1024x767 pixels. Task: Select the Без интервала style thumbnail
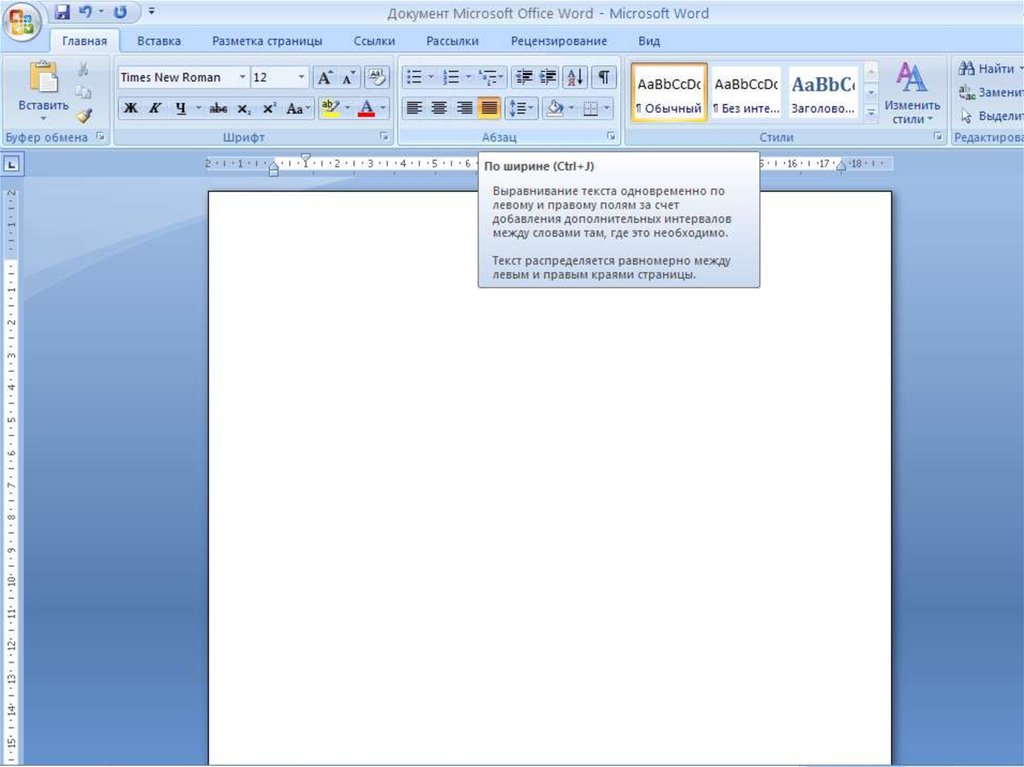tap(746, 93)
